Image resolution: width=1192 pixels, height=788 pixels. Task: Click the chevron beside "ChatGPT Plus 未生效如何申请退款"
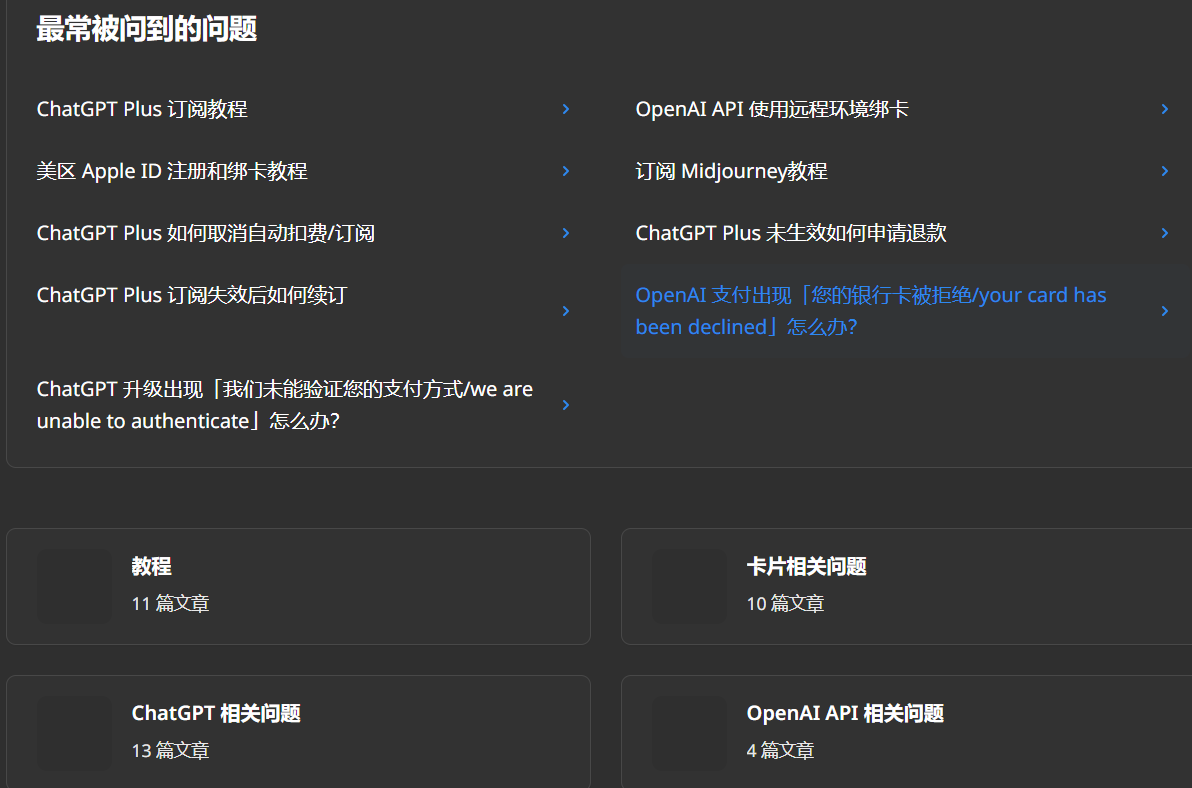[x=1165, y=233]
